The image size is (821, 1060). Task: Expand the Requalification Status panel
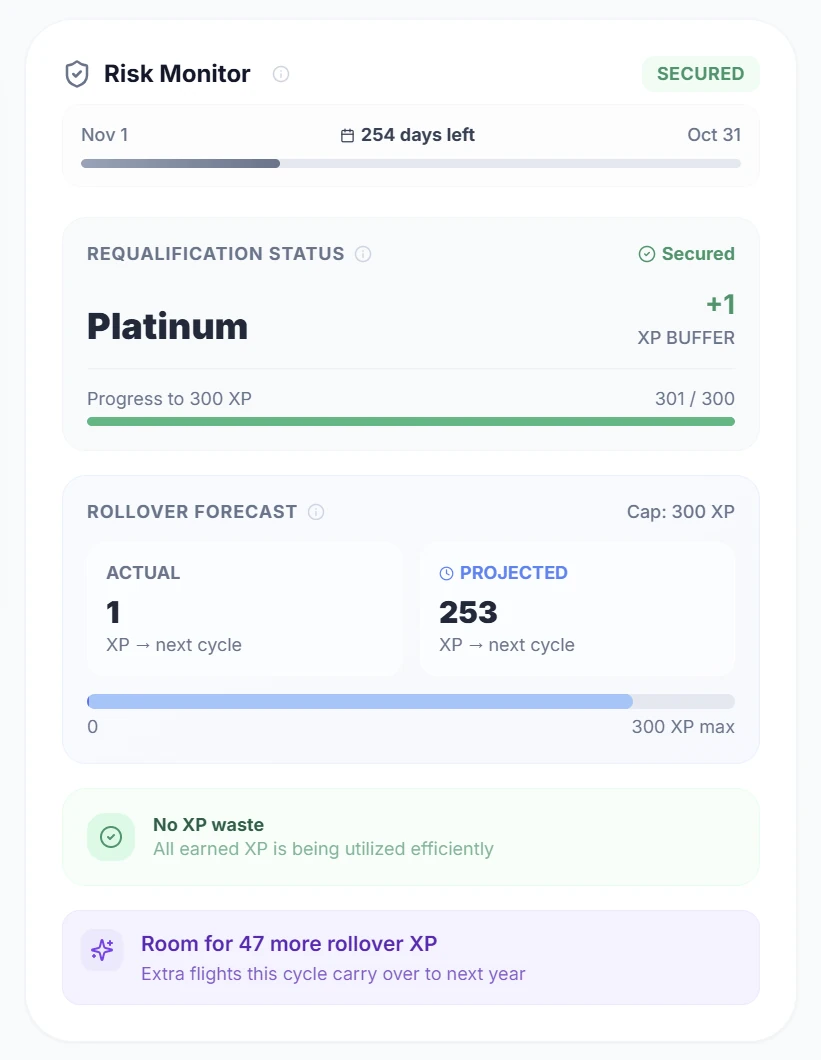point(410,334)
